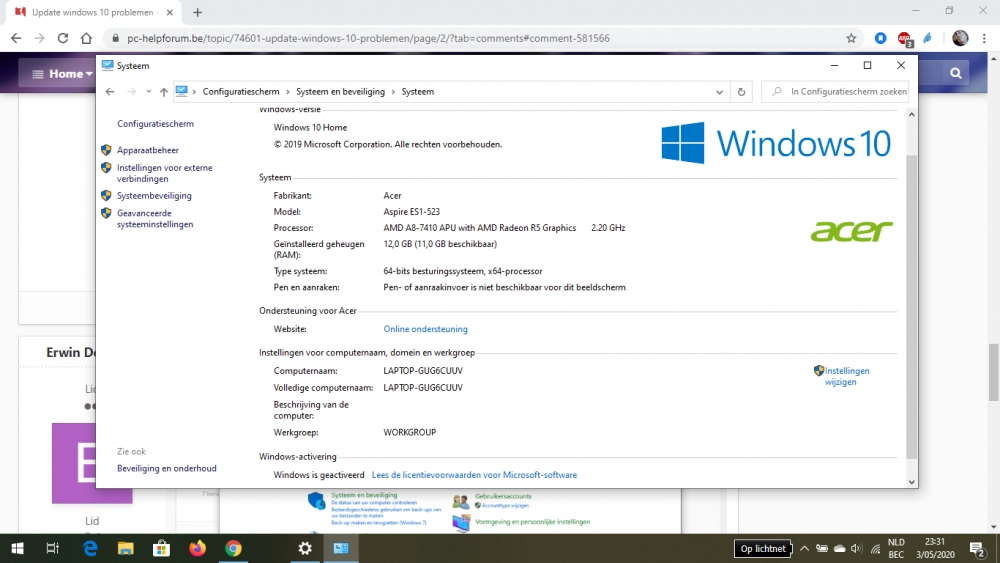Viewport: 1000px width, 563px height.
Task: Click Chrome's back button
Action: pyautogui.click(x=16, y=38)
